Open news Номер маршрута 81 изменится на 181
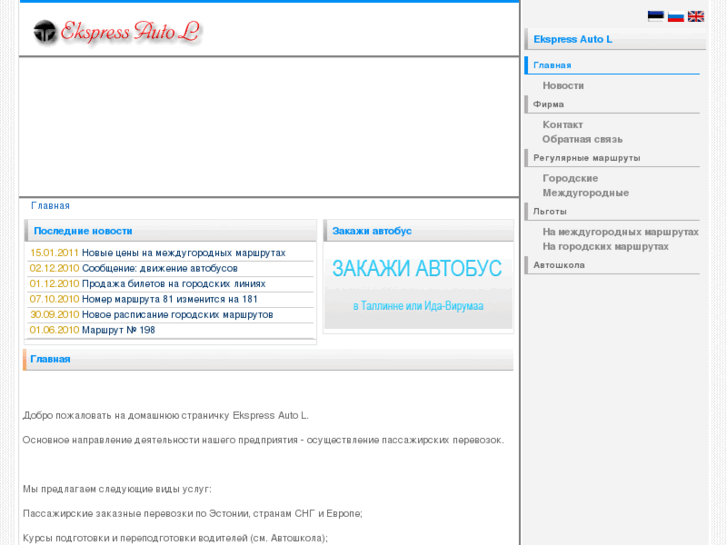 (x=169, y=299)
